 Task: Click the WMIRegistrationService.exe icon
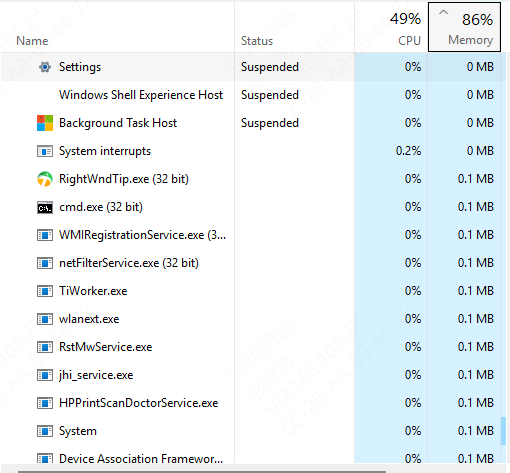[x=45, y=235]
